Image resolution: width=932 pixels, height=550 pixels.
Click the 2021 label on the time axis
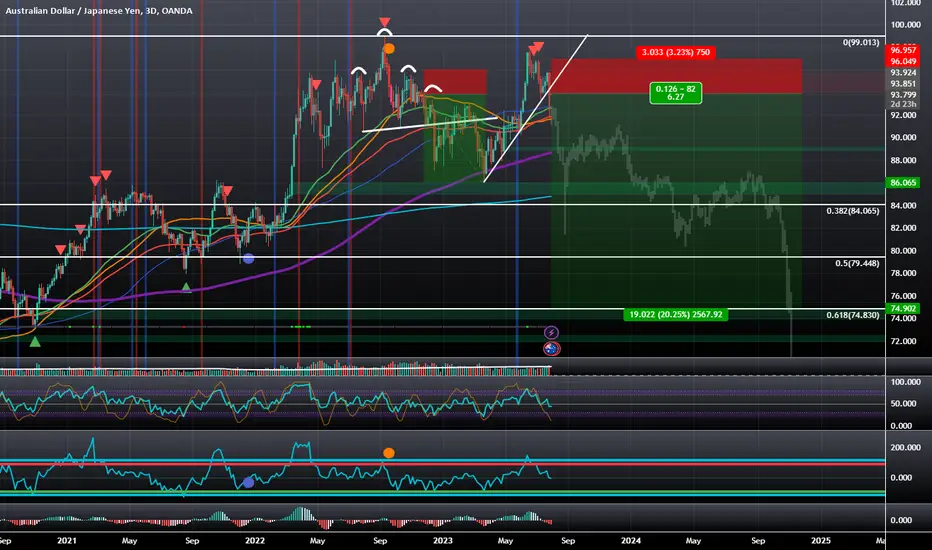[67, 540]
